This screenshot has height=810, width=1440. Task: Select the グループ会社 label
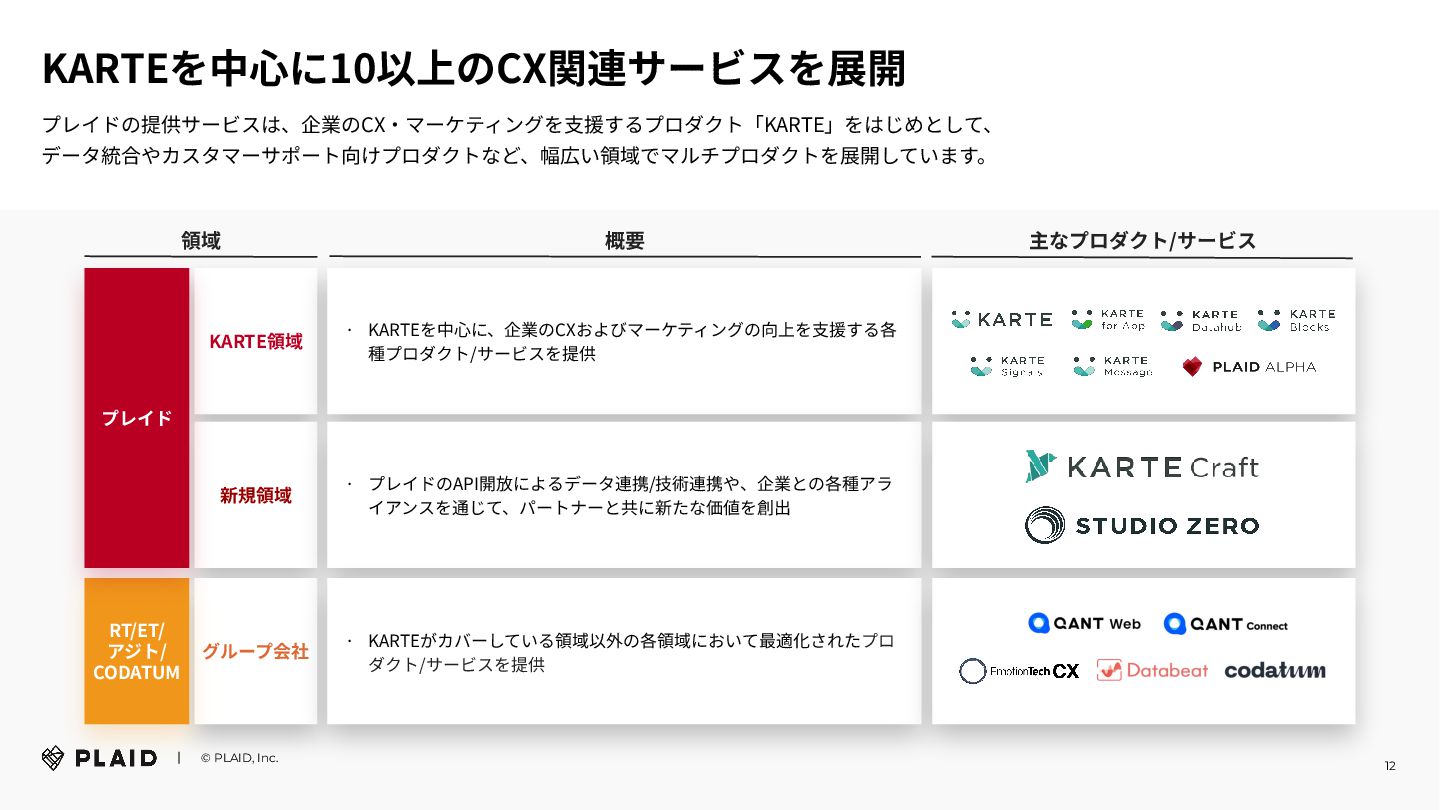[255, 651]
